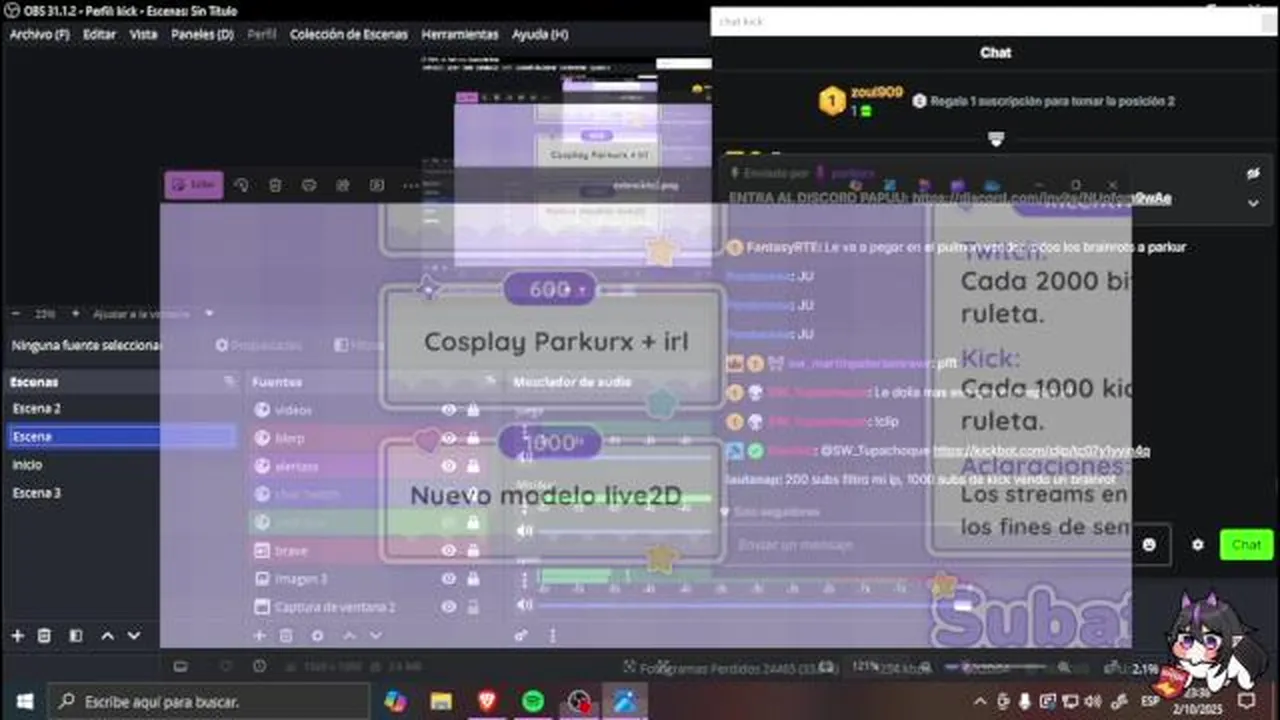Adjust the bottom audio mixer volume slider
This screenshot has height=720, width=1280.
click(x=755, y=605)
